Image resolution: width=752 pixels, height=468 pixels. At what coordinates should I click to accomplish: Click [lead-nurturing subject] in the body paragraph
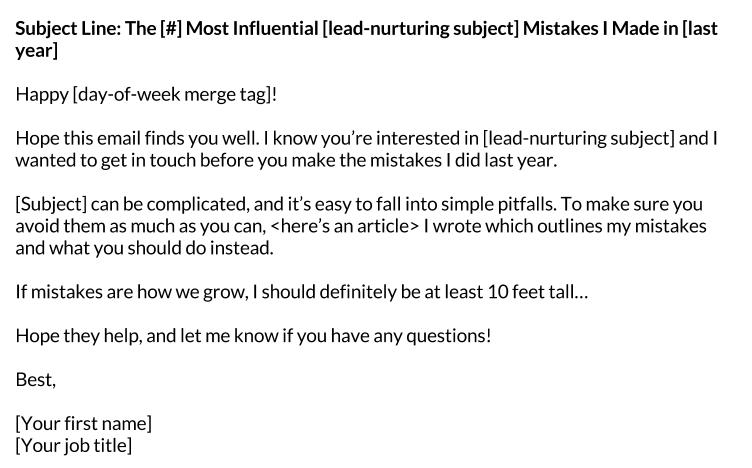[x=579, y=139]
